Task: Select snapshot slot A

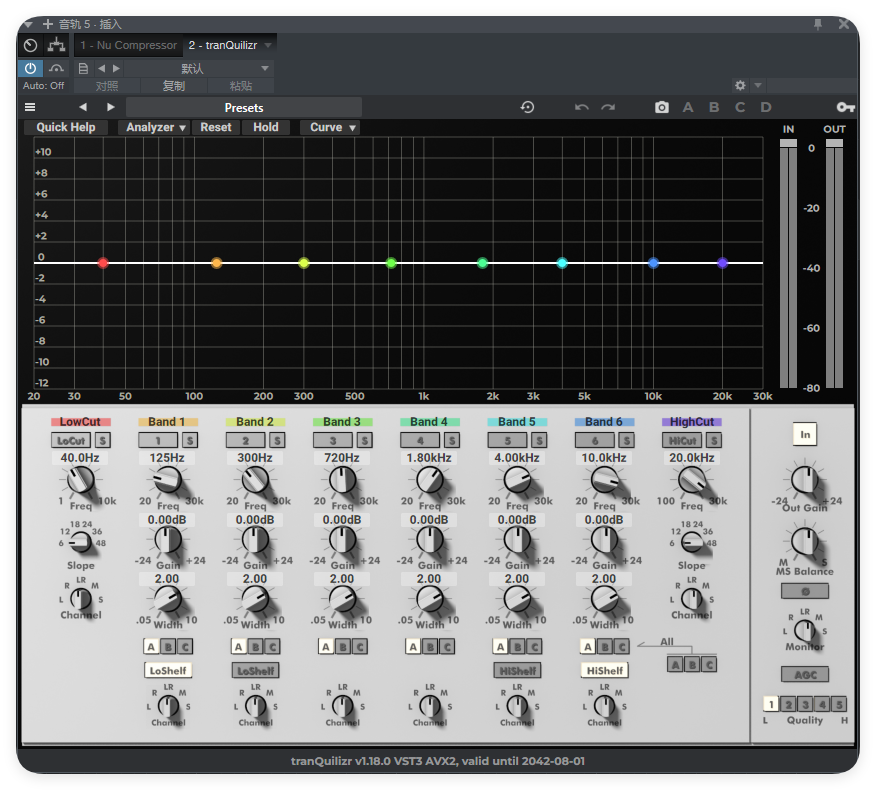Action: tap(688, 107)
